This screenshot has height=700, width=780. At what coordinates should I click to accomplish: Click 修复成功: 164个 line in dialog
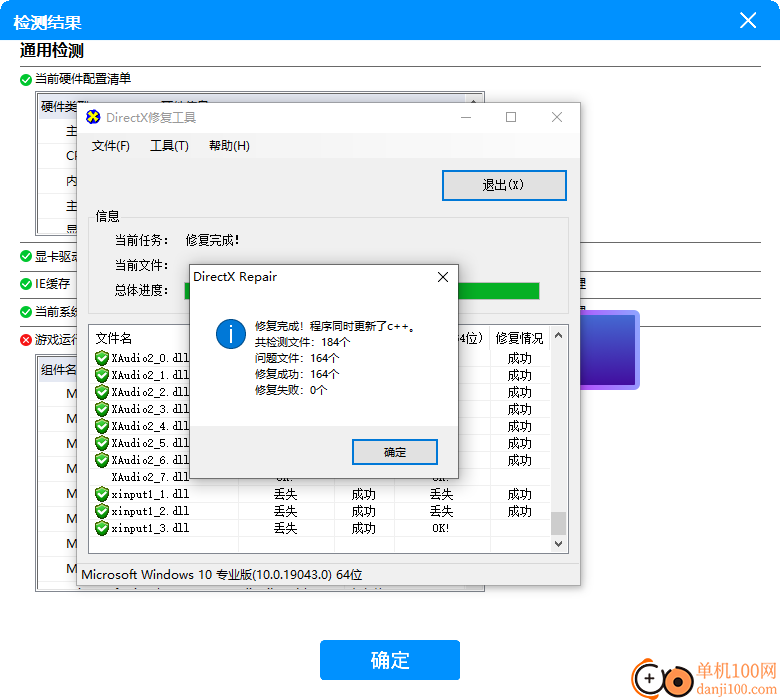[297, 374]
